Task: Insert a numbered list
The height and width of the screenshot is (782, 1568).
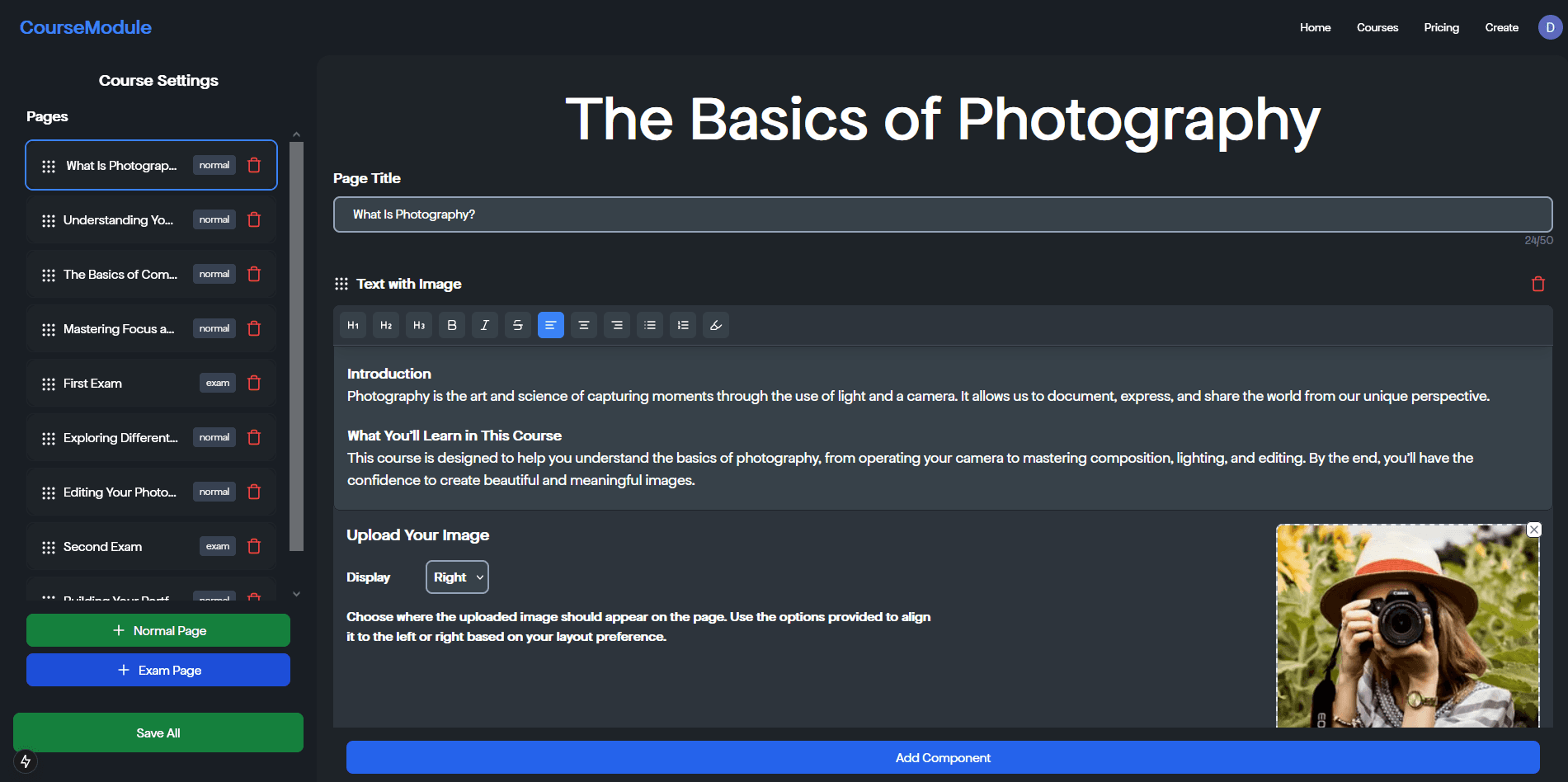Action: click(683, 325)
